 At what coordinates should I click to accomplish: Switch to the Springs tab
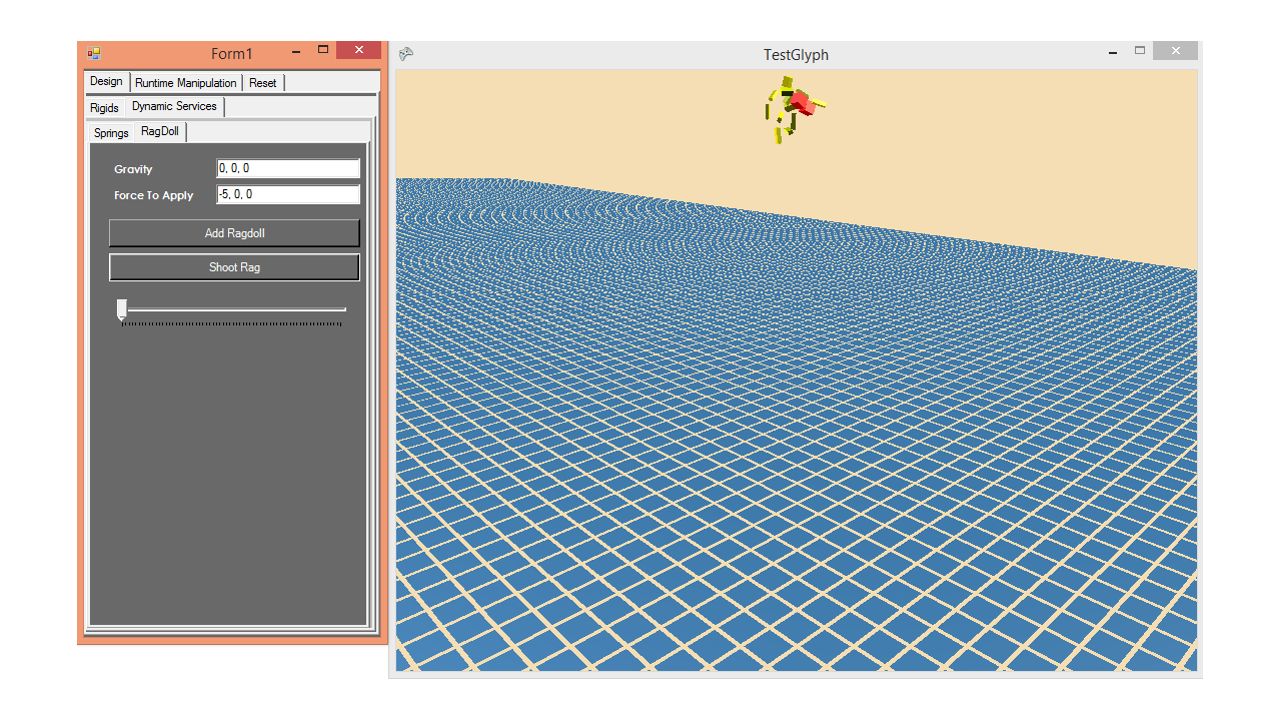pyautogui.click(x=110, y=132)
